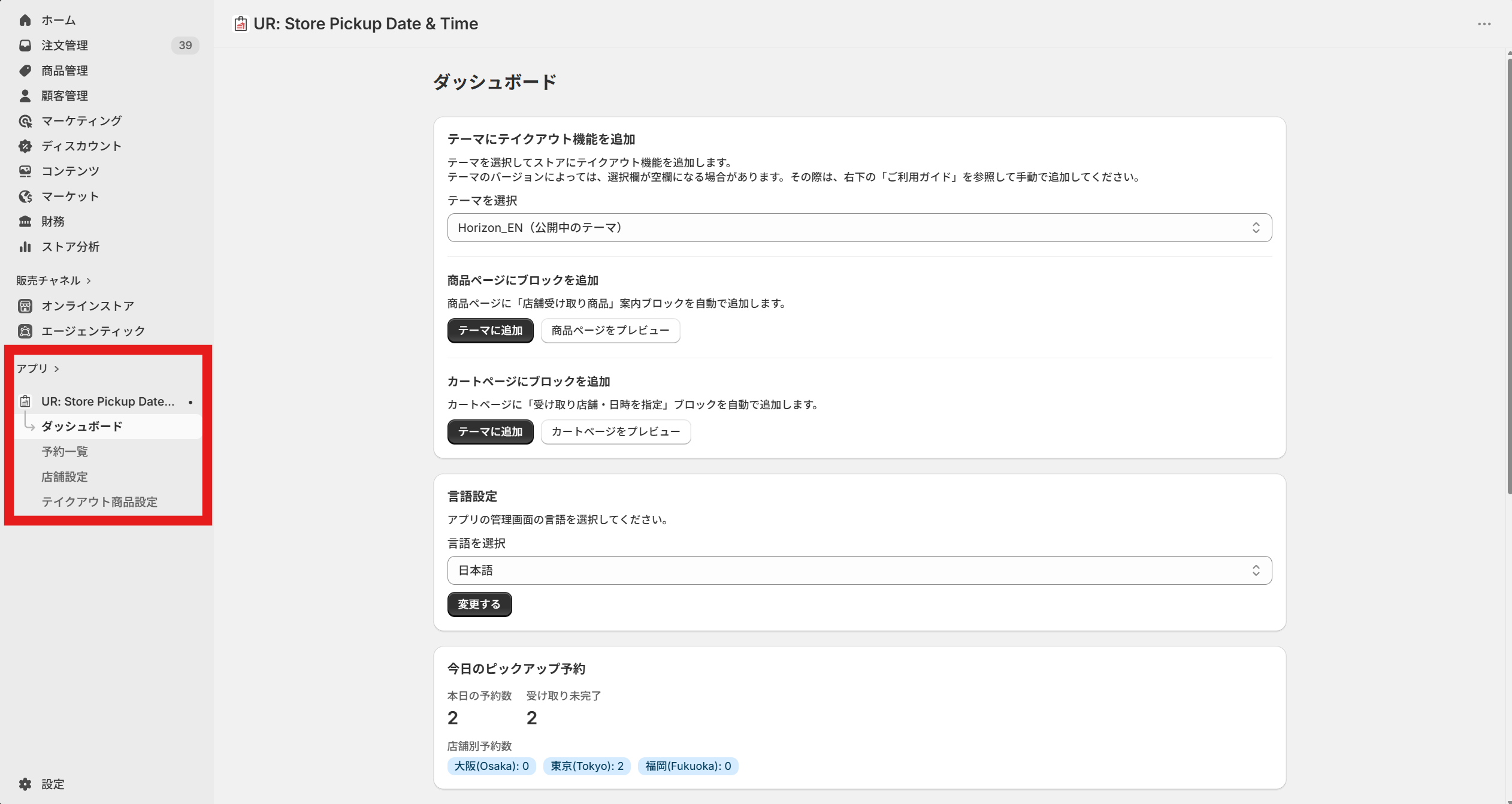
Task: Open the テーマを選択 theme dropdown
Action: [860, 228]
